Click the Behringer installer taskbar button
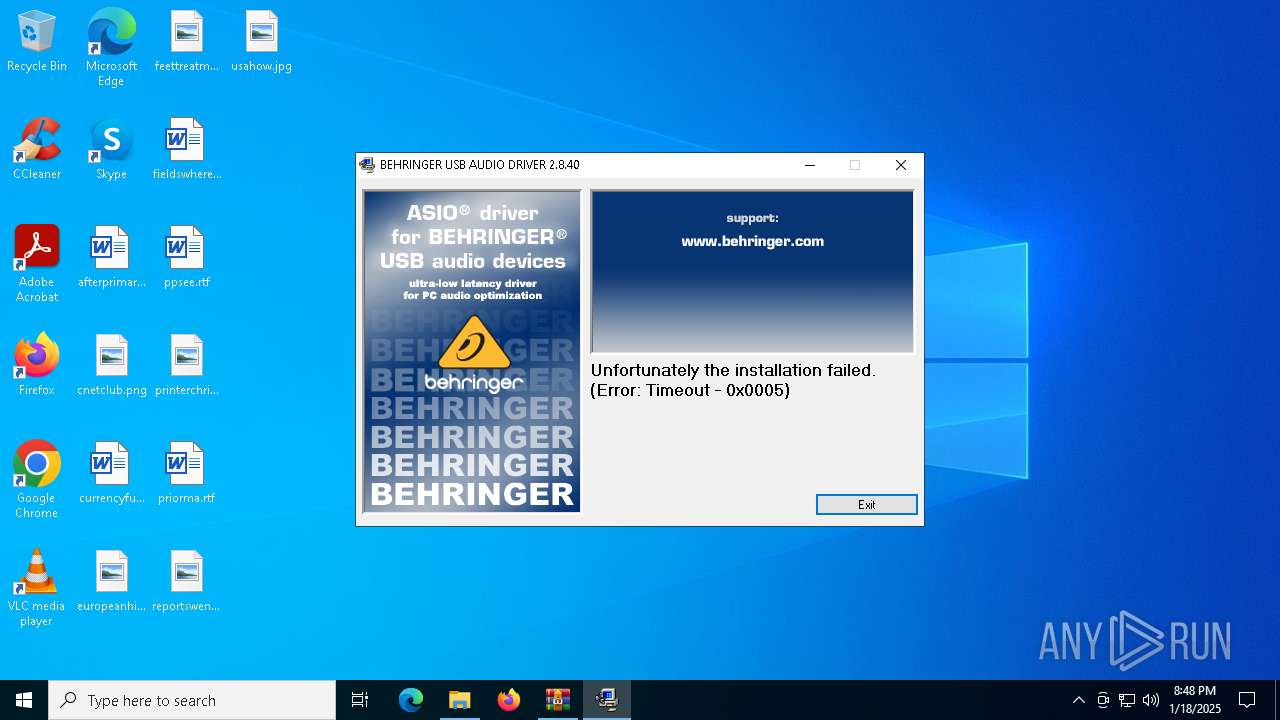The image size is (1280, 720). click(607, 700)
